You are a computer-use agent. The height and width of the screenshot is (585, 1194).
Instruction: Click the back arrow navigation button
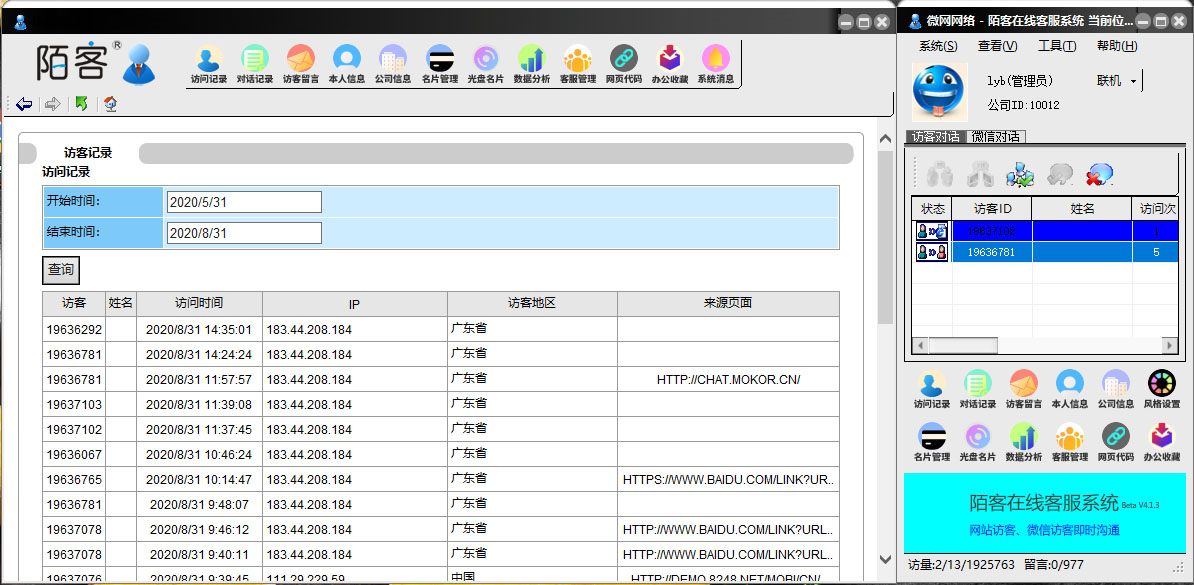pos(24,104)
